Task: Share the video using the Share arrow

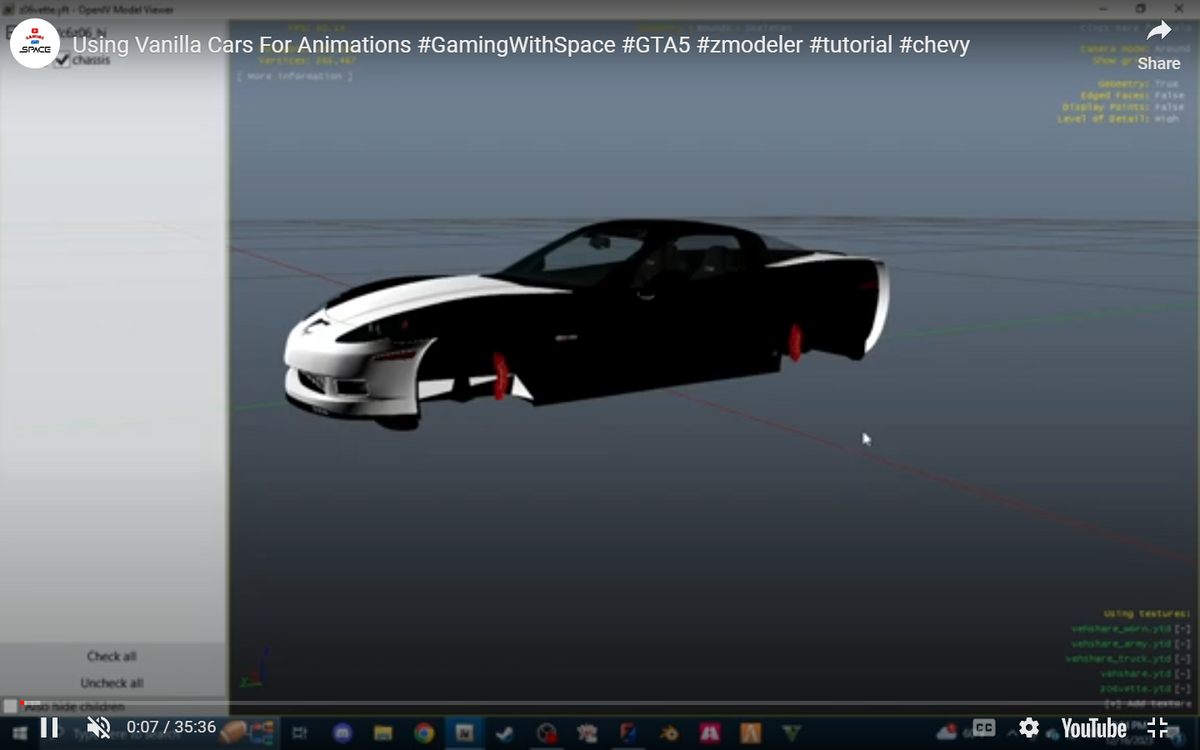Action: (x=1159, y=43)
